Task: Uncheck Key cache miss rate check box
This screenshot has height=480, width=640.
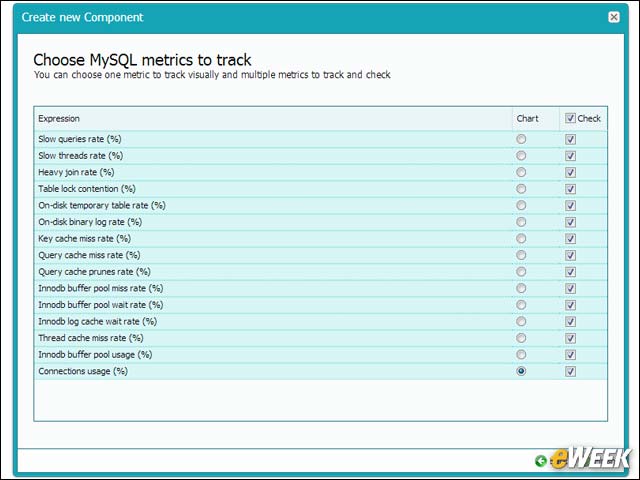Action: coord(570,239)
